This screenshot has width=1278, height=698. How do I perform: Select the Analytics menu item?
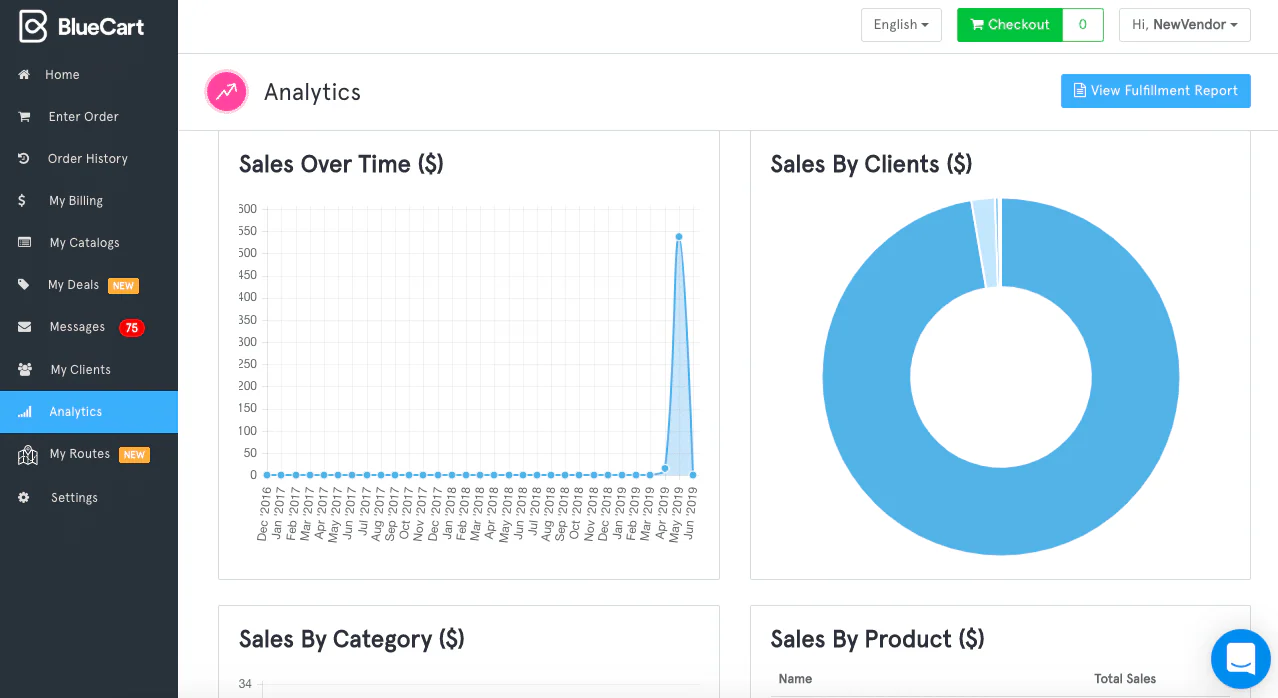[x=89, y=412]
